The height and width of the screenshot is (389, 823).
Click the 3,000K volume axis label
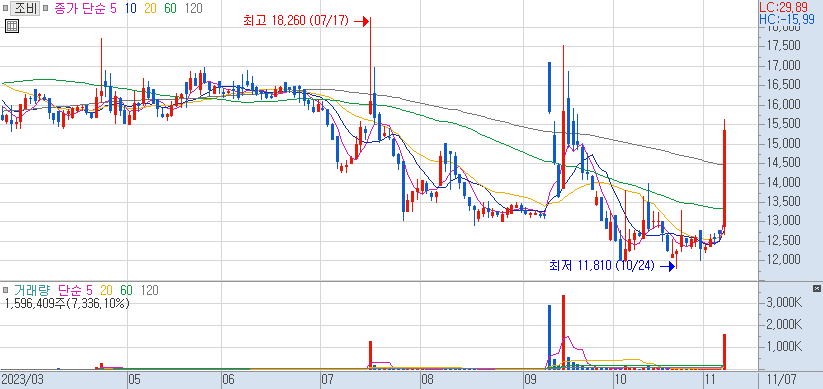coord(785,303)
